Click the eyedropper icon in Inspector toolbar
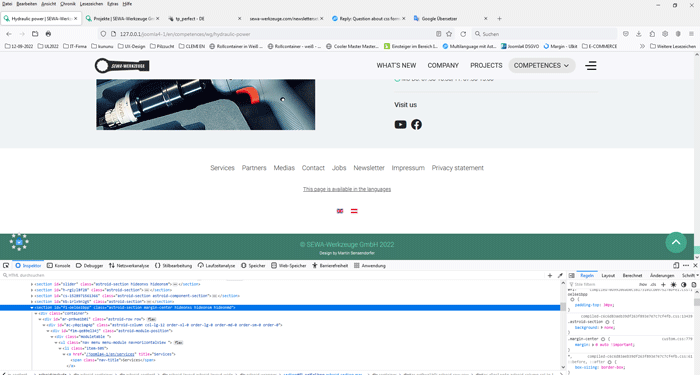Image resolution: width=700 pixels, height=375 pixels. coord(560,275)
